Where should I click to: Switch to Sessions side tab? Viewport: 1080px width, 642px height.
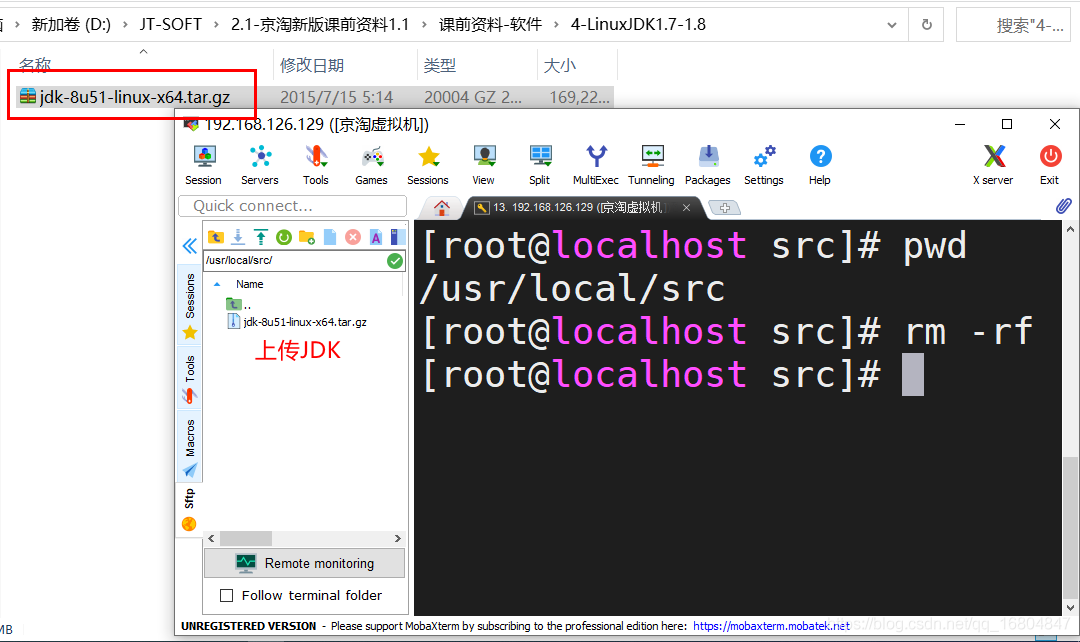pyautogui.click(x=189, y=305)
